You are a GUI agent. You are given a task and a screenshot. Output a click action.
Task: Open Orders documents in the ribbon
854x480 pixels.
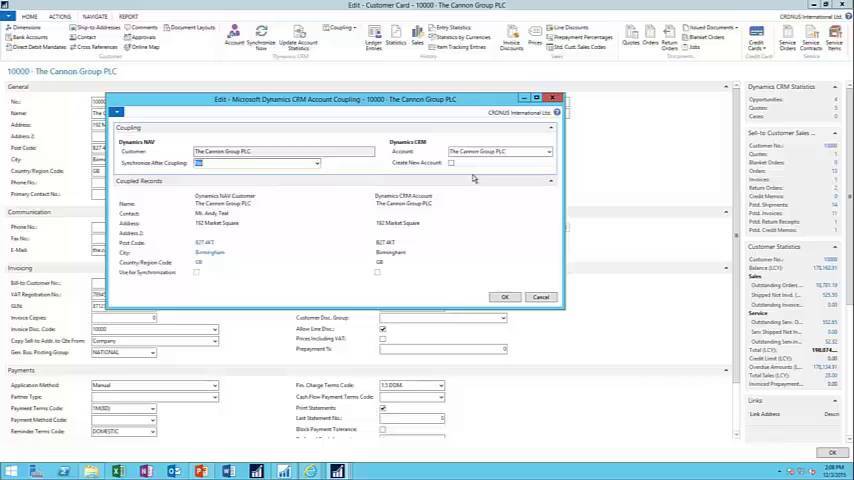(650, 35)
